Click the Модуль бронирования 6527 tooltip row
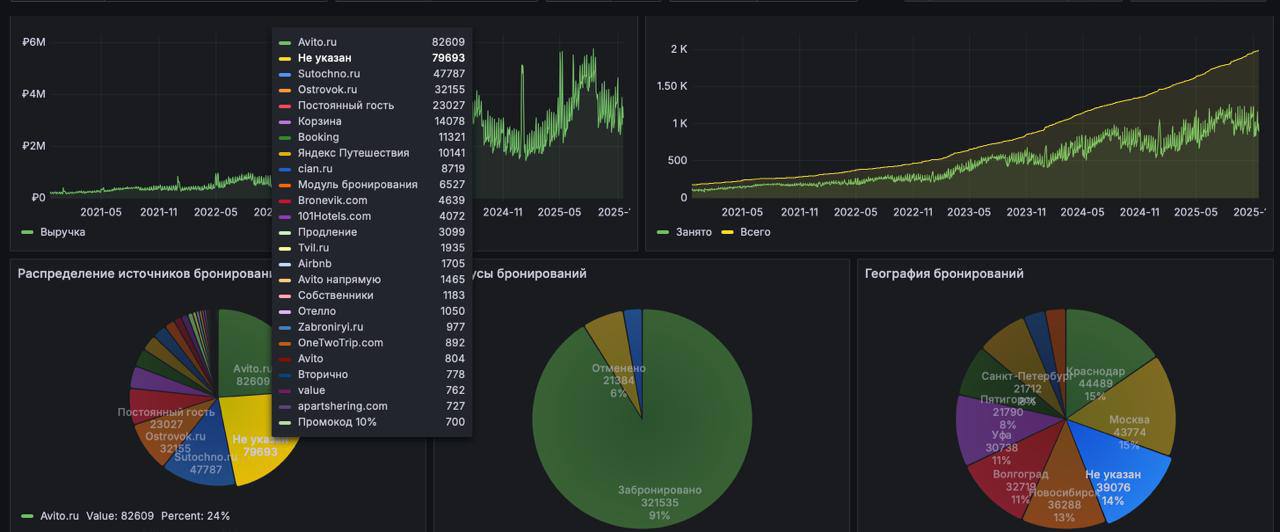Viewport: 1280px width, 532px height. pos(372,185)
